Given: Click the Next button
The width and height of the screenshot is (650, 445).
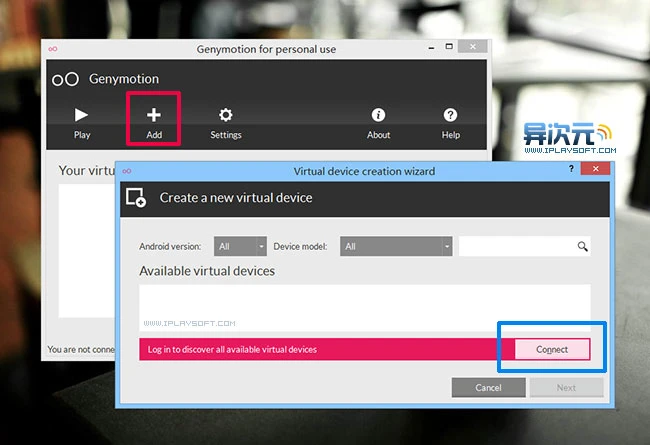Looking at the screenshot, I should [566, 387].
